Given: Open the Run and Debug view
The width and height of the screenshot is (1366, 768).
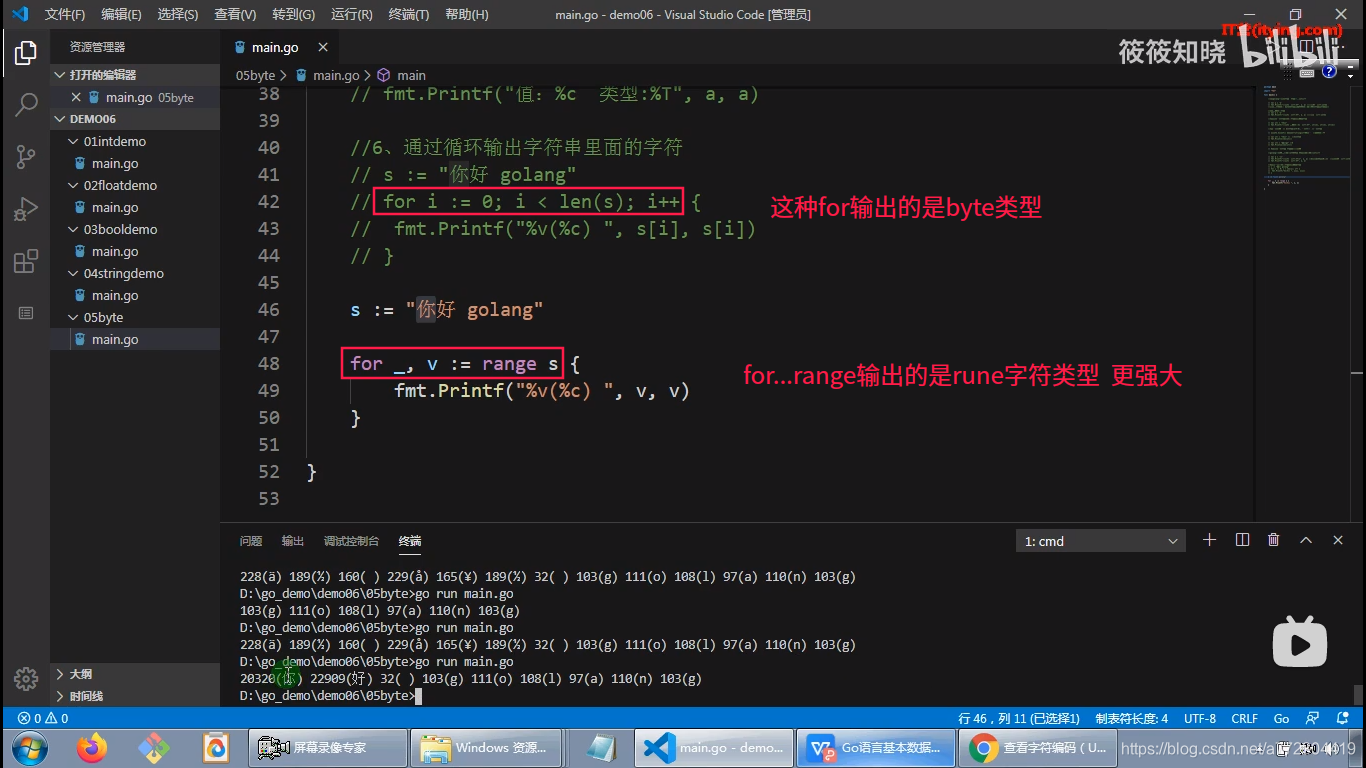Looking at the screenshot, I should [26, 209].
